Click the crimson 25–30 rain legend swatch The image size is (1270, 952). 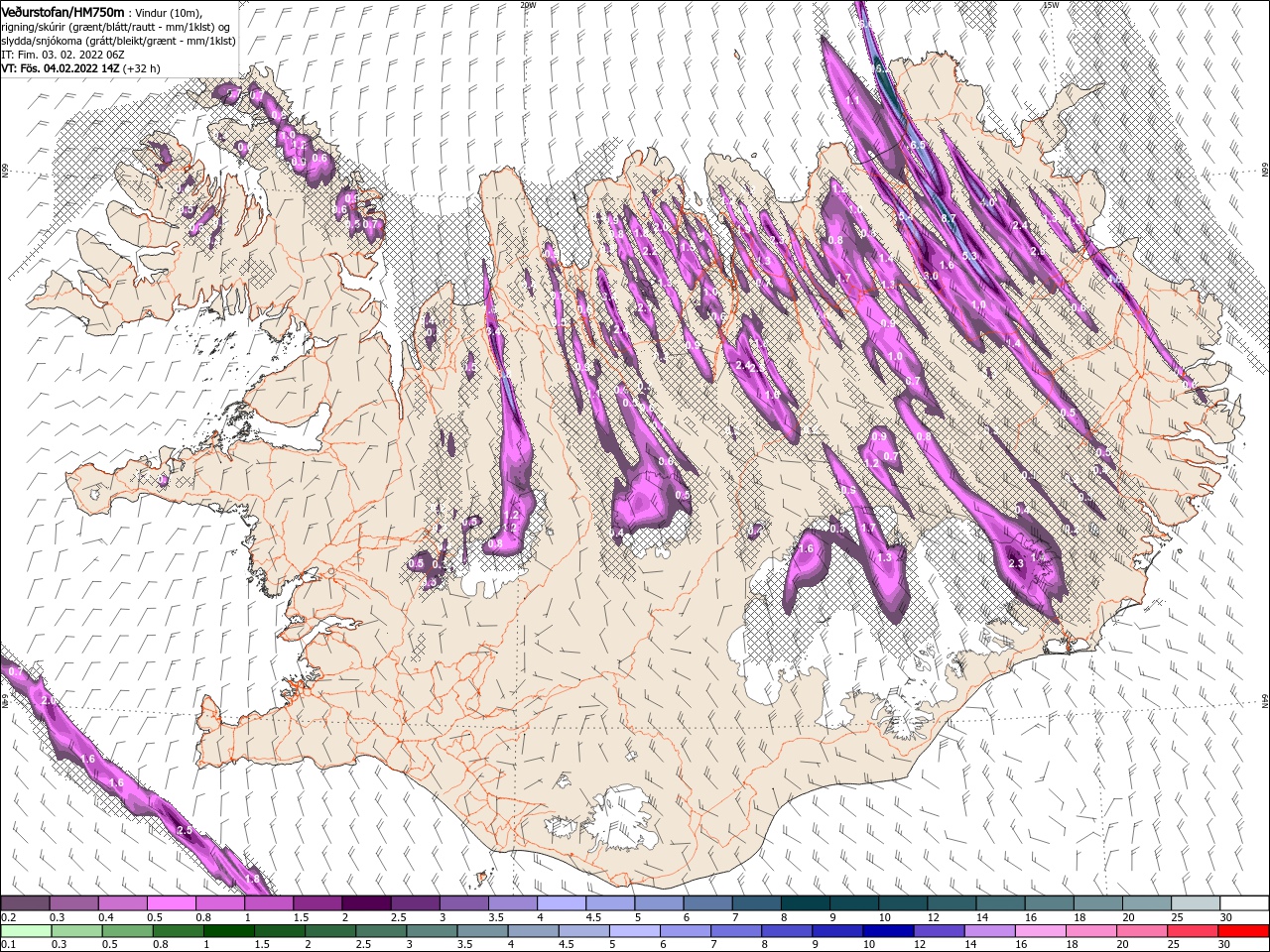(1195, 931)
